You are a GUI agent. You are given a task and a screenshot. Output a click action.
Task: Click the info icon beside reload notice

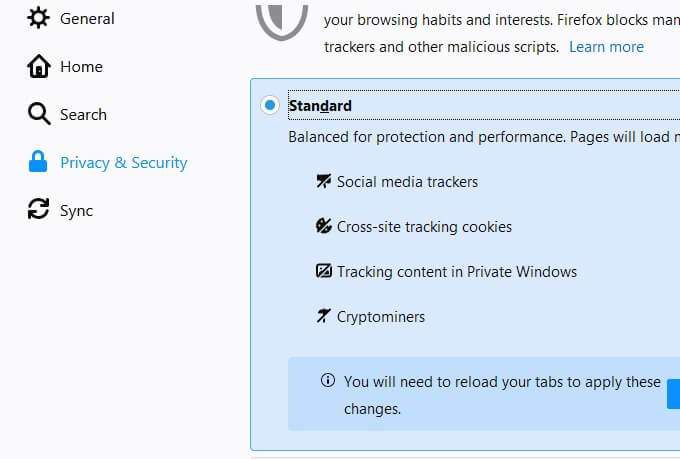click(327, 381)
